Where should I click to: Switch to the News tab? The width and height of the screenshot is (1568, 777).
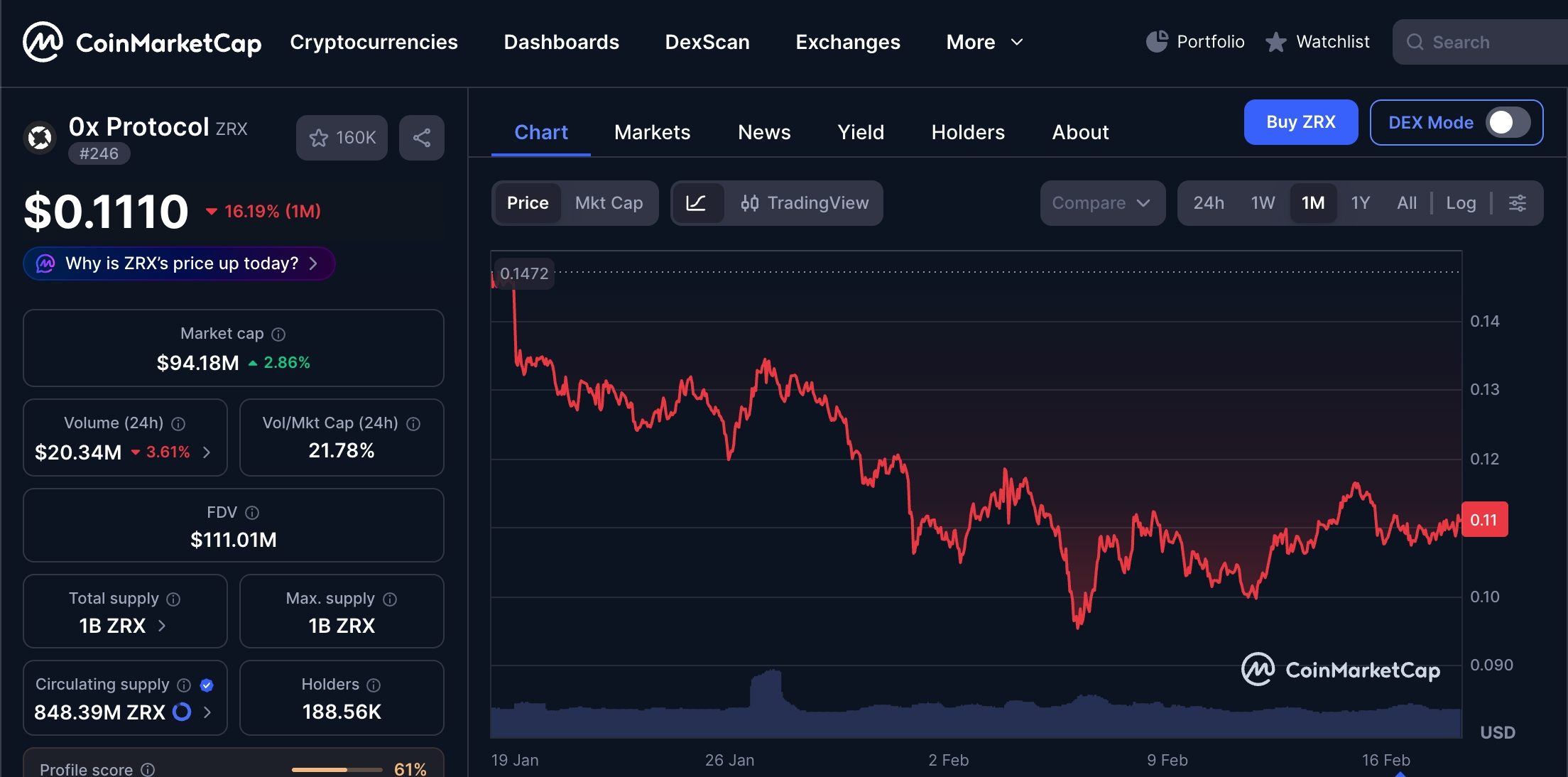click(x=764, y=132)
